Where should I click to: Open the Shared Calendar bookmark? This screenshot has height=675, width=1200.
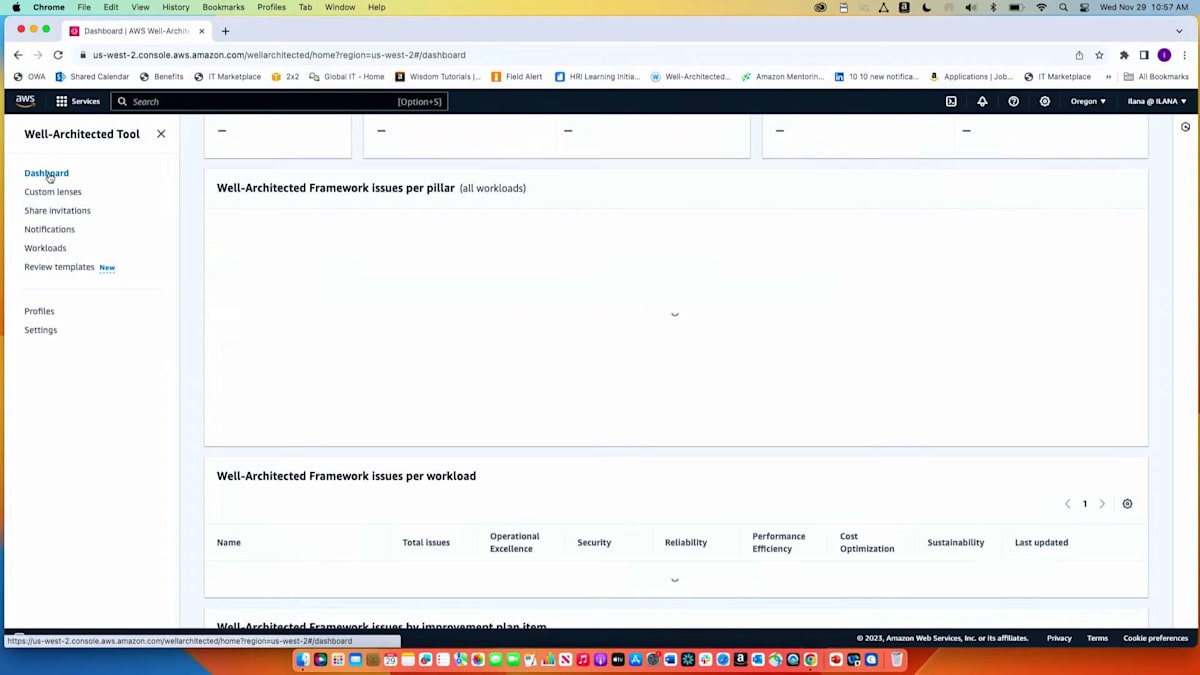coord(92,77)
